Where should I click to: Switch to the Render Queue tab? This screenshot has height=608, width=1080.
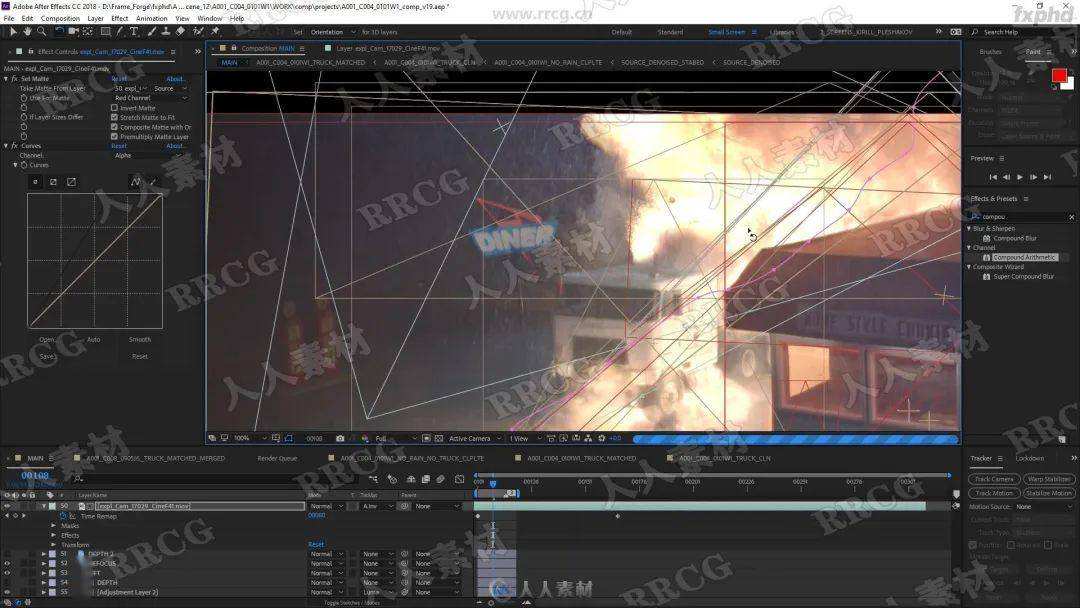pos(277,458)
